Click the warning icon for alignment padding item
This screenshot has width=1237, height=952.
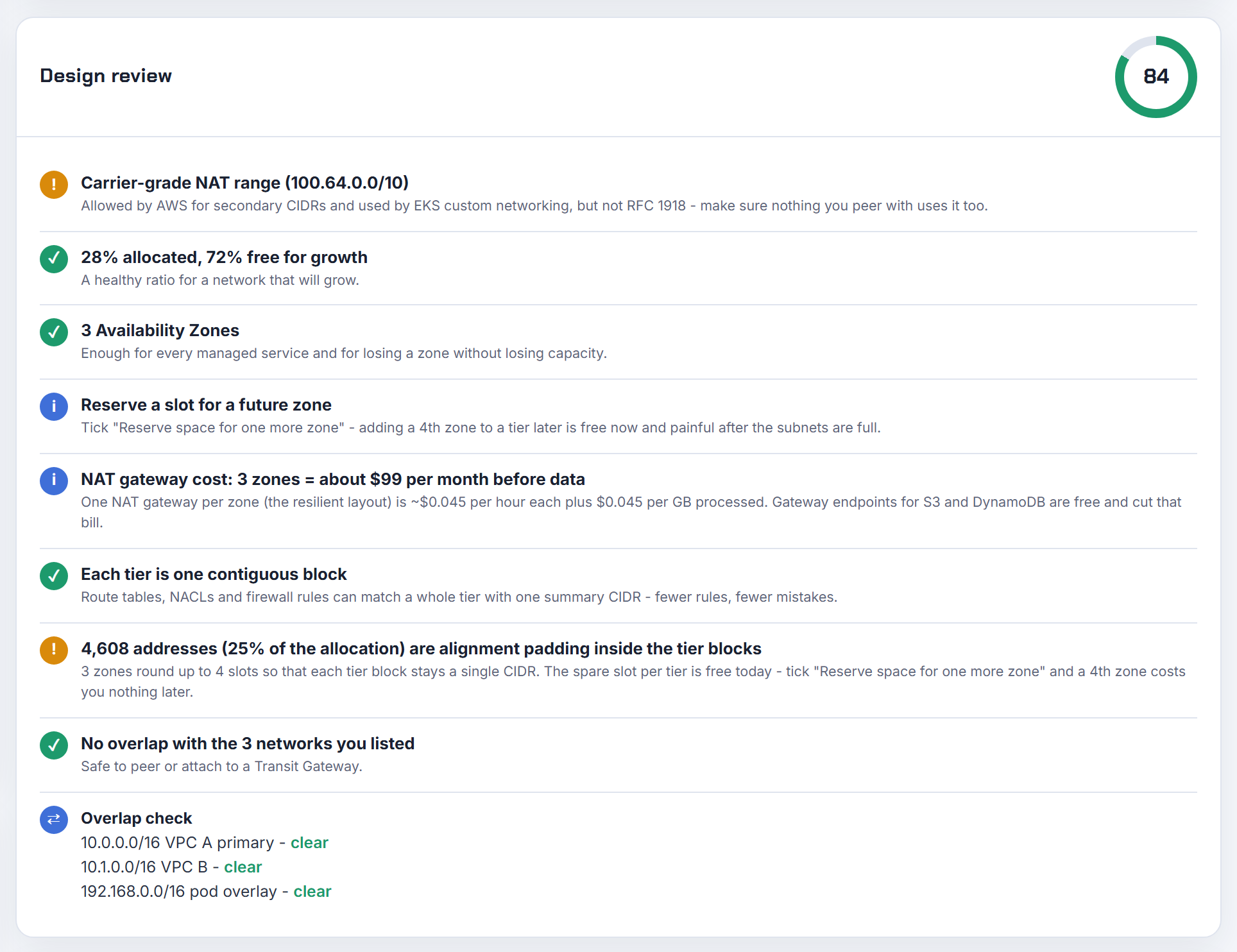coord(54,650)
